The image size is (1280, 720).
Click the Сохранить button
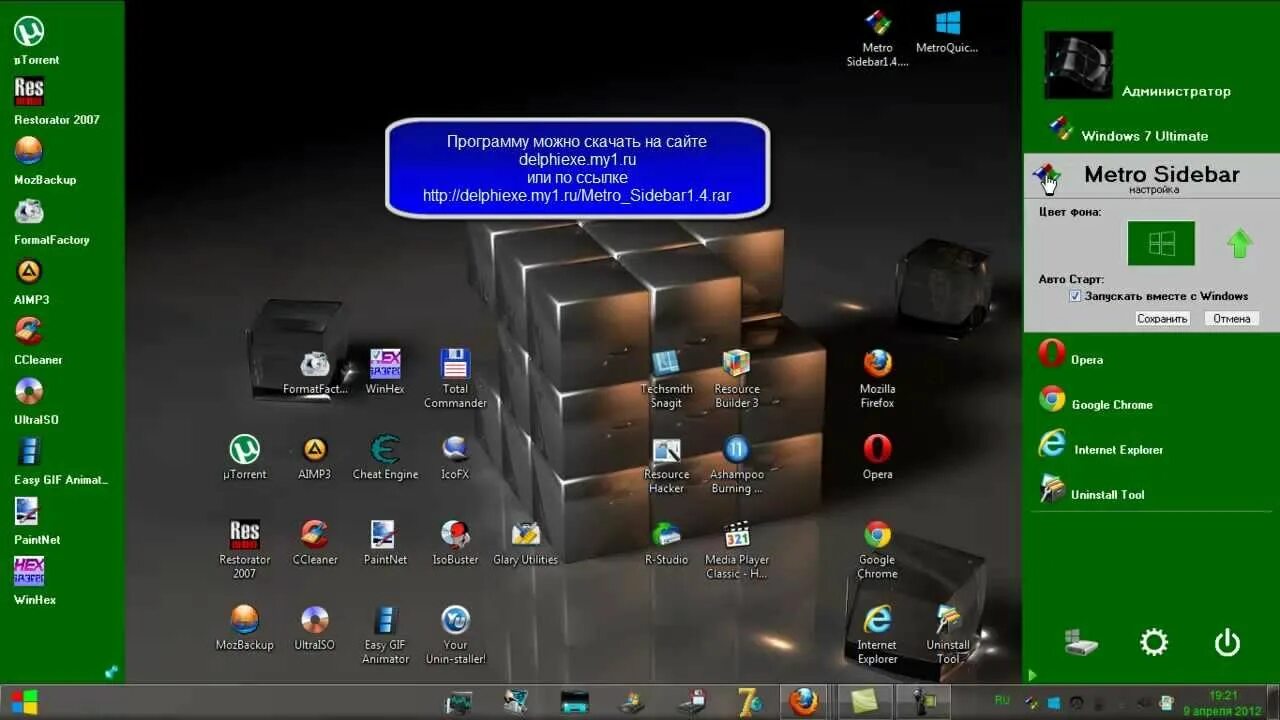click(x=1162, y=318)
